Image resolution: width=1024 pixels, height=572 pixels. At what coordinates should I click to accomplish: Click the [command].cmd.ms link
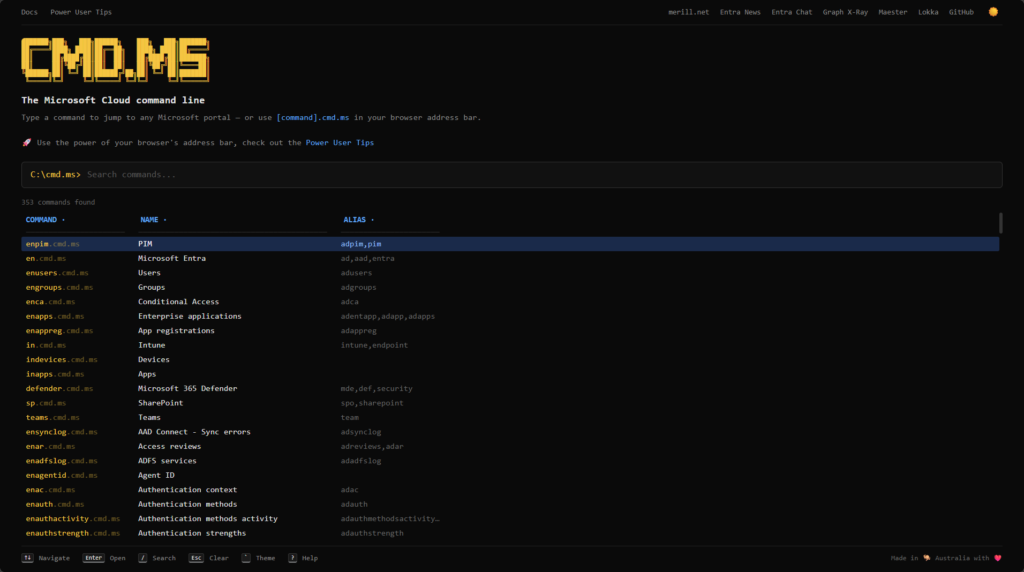tap(313, 118)
